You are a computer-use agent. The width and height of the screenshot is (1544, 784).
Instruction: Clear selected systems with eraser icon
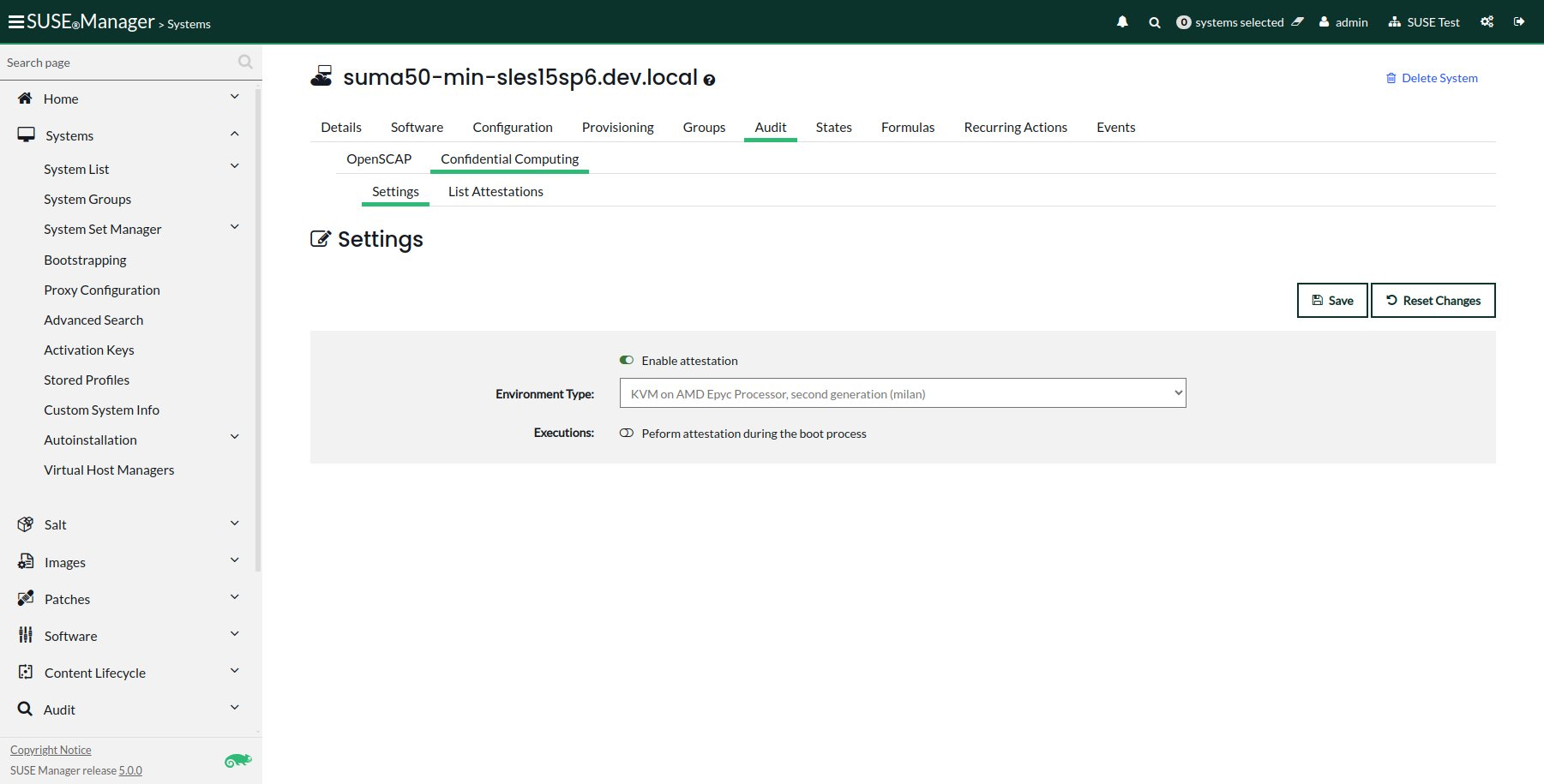click(x=1298, y=22)
